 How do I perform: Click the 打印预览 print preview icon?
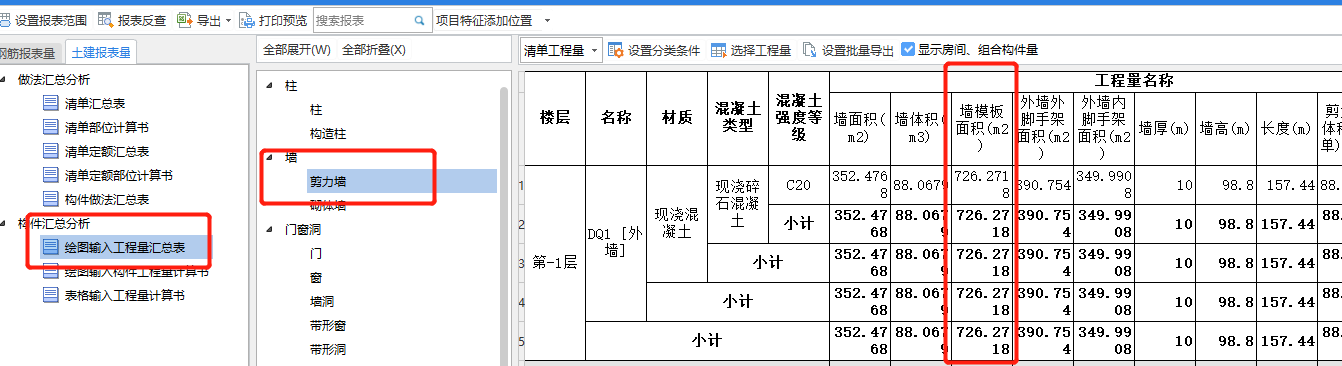point(247,20)
